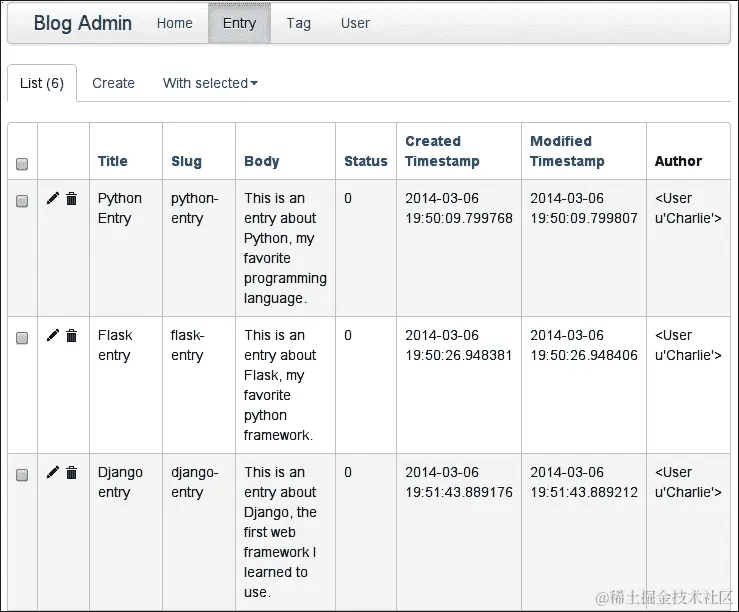Click the pencil icon for Flask entry
The width and height of the screenshot is (739, 612).
tap(53, 335)
